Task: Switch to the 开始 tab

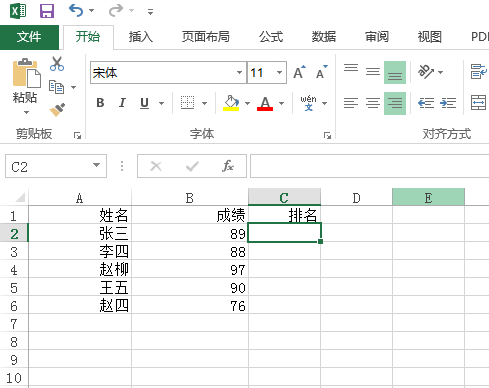Action: [88, 37]
